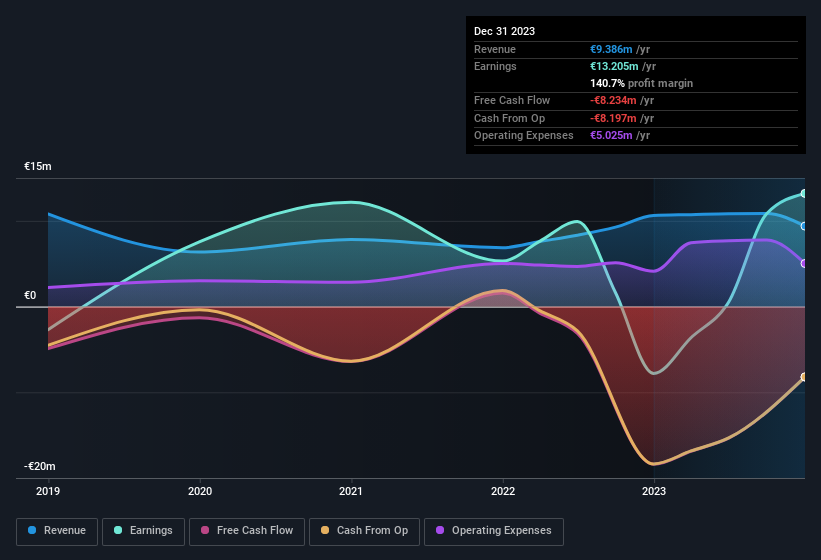The width and height of the screenshot is (821, 560).
Task: Click the 2021 x-axis label
Action: pyautogui.click(x=351, y=491)
